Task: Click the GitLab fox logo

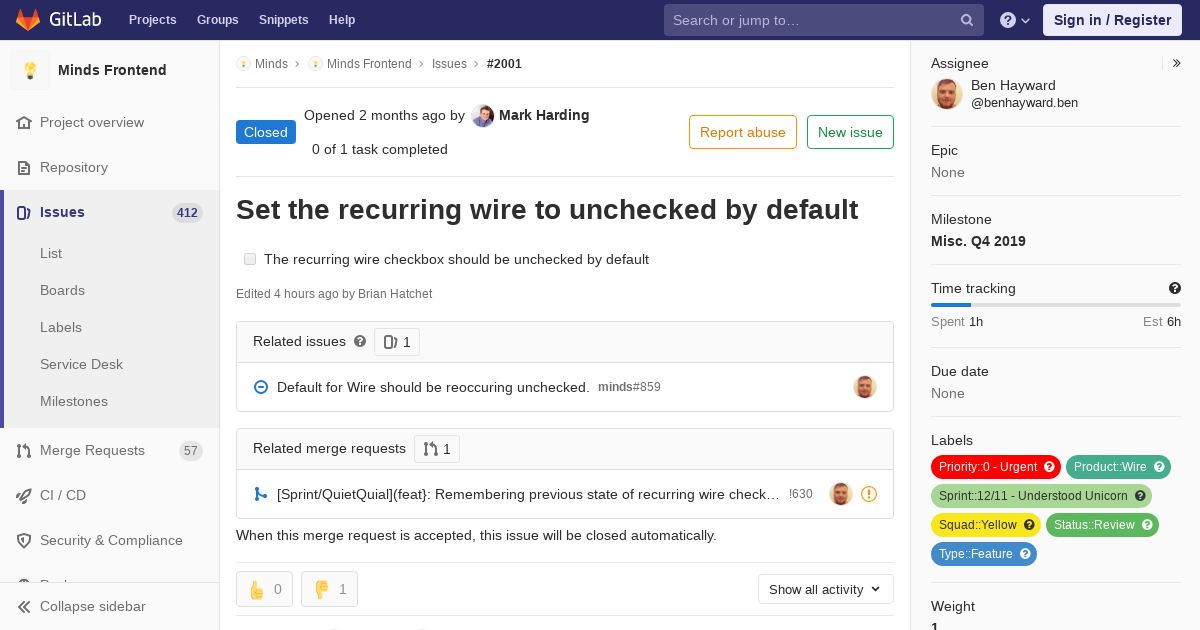Action: pos(28,20)
